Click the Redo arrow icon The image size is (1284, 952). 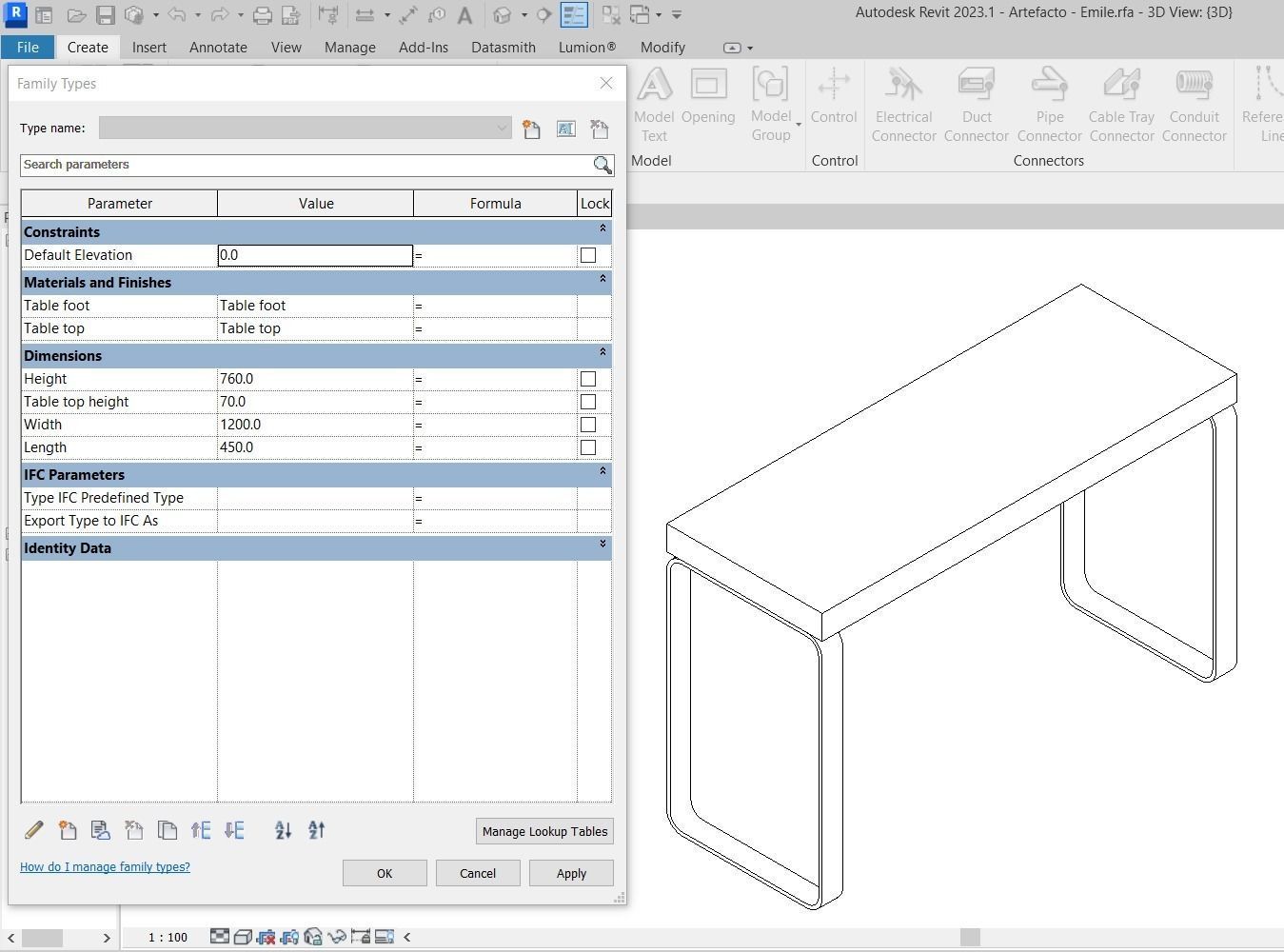pyautogui.click(x=219, y=15)
